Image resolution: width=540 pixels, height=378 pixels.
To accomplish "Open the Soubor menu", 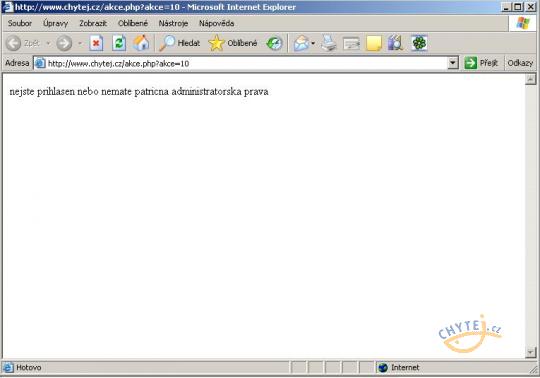I will [20, 23].
